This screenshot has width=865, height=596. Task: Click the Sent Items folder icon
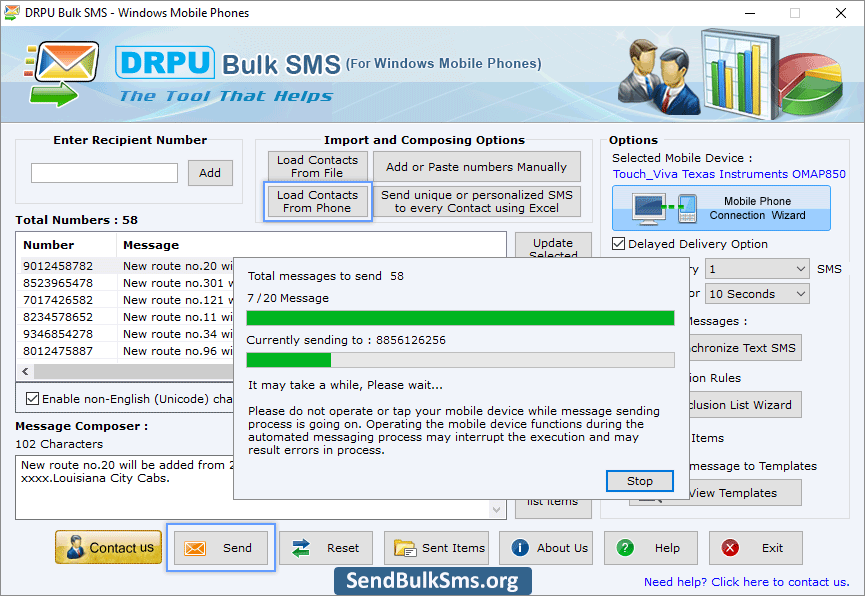click(x=405, y=548)
